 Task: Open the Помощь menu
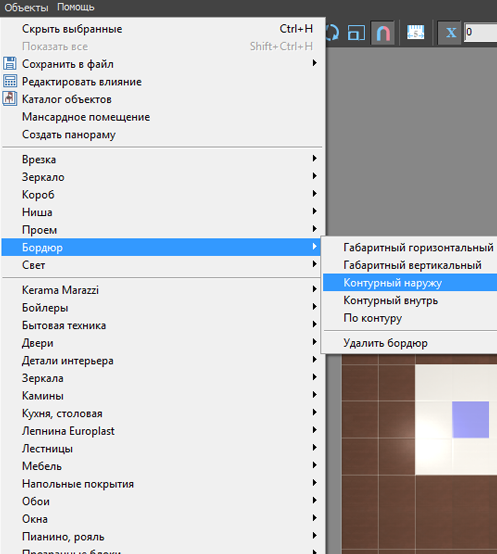[76, 7]
